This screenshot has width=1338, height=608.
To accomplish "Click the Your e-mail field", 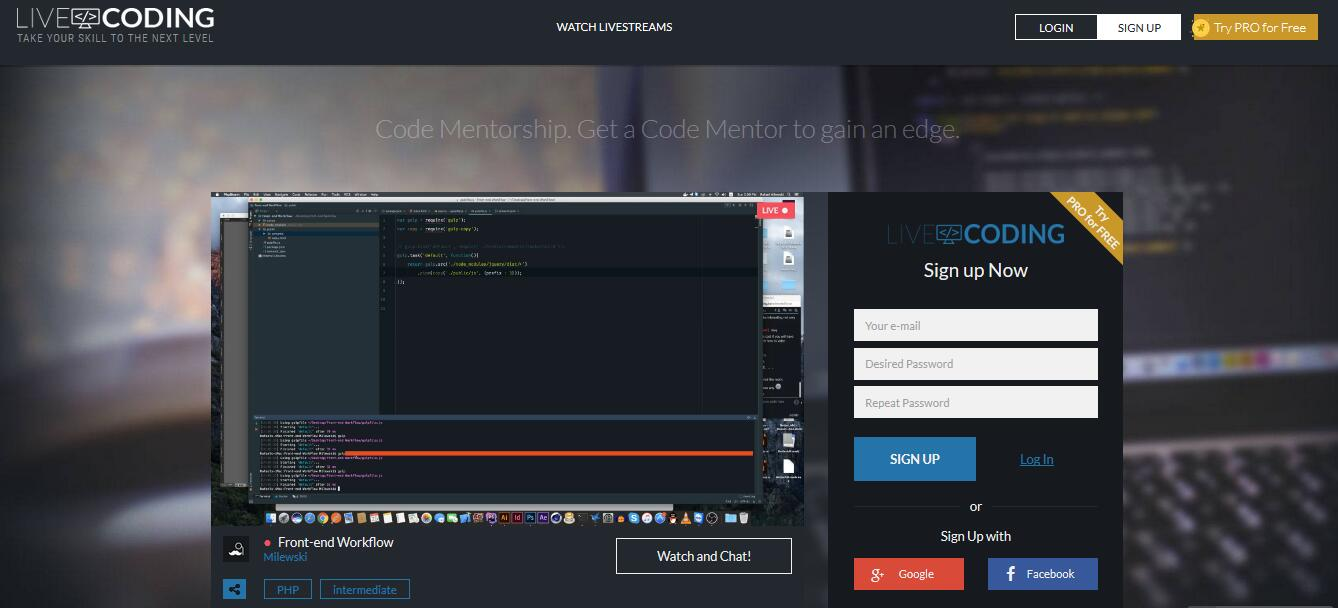I will [x=975, y=325].
